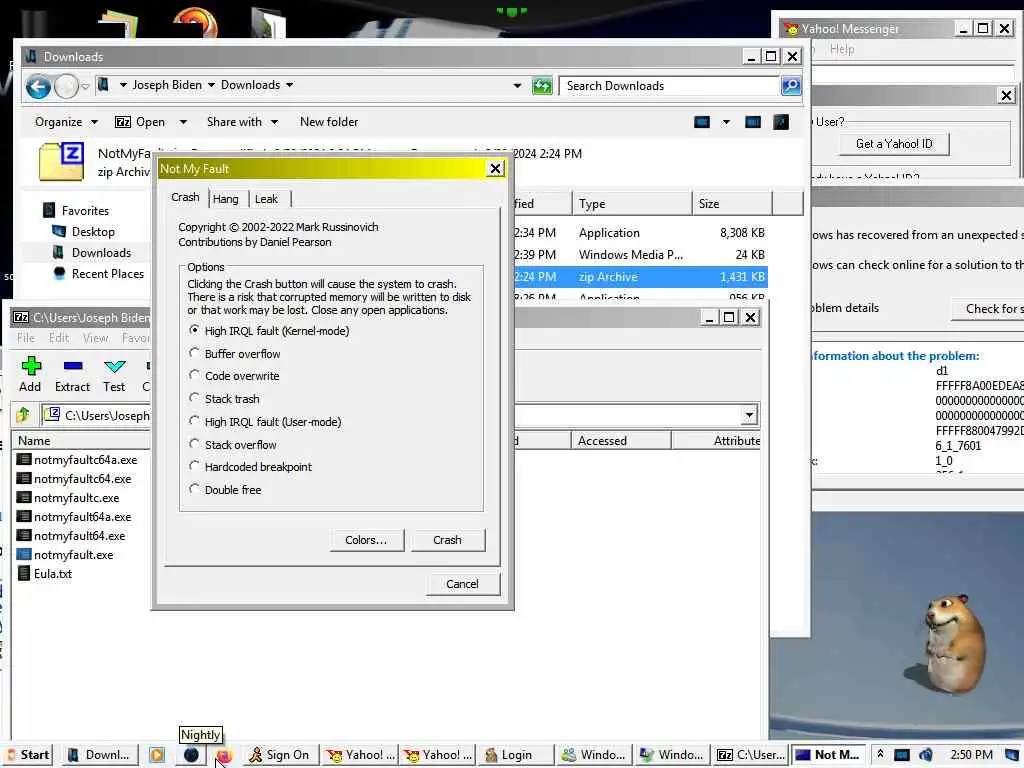Viewport: 1024px width, 768px height.
Task: Close the Not My Fault dialog
Action: 496,168
